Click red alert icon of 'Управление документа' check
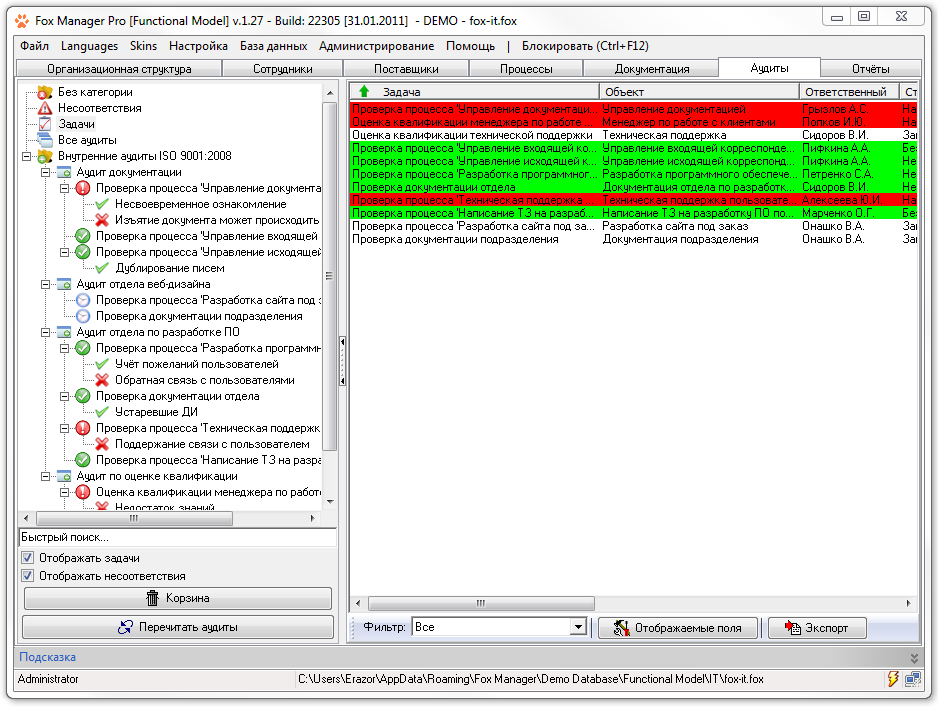 (x=83, y=188)
